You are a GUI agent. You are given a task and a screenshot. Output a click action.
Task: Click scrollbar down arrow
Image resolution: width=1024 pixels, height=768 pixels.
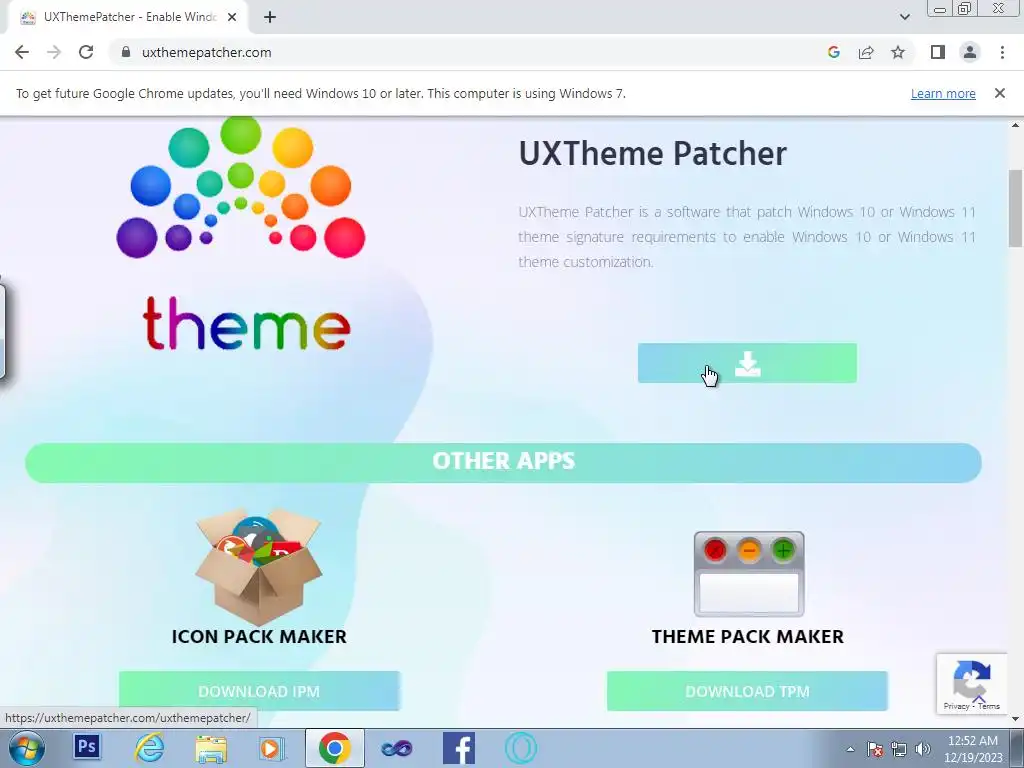pos(1015,719)
